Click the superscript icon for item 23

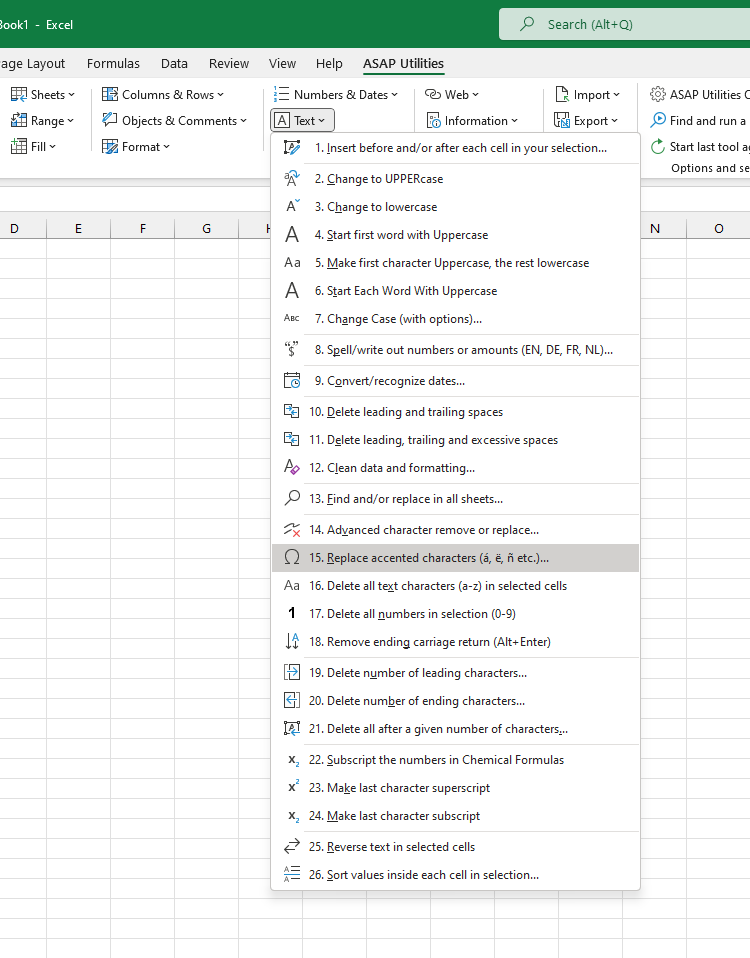[x=293, y=787]
